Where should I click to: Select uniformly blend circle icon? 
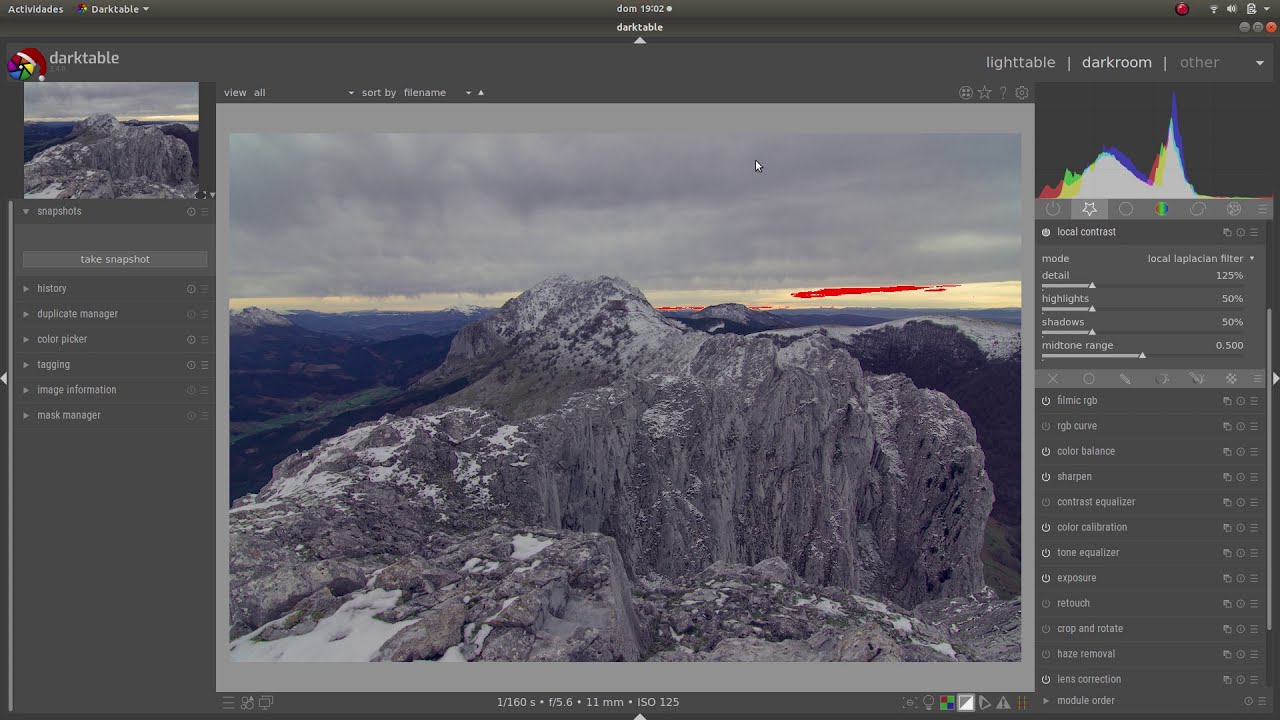click(x=1089, y=379)
